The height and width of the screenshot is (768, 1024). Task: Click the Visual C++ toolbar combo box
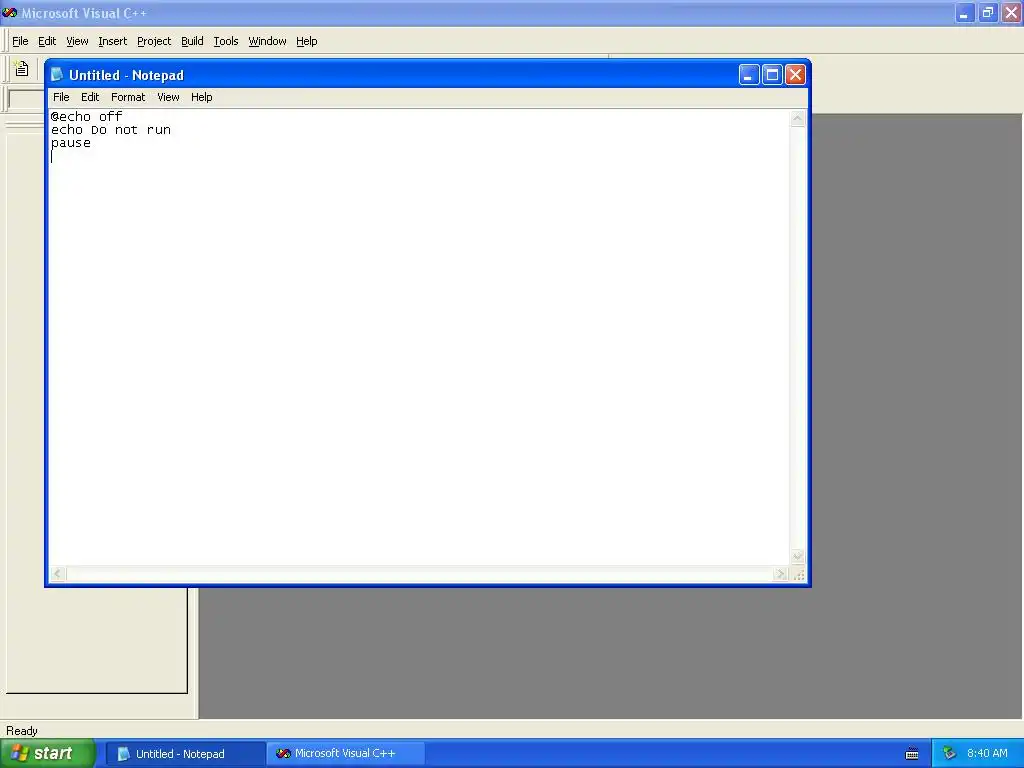point(25,99)
